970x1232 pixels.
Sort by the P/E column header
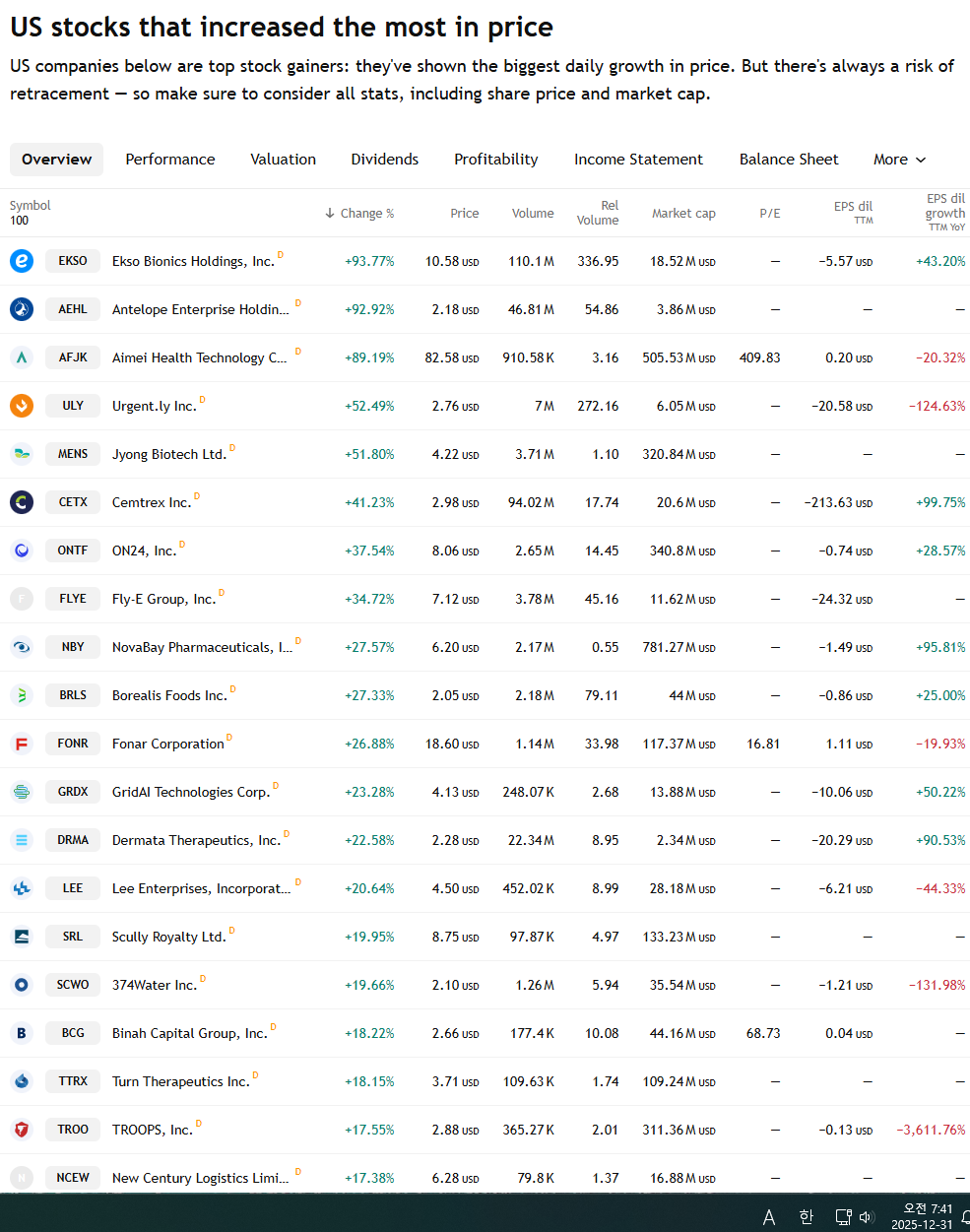point(770,213)
